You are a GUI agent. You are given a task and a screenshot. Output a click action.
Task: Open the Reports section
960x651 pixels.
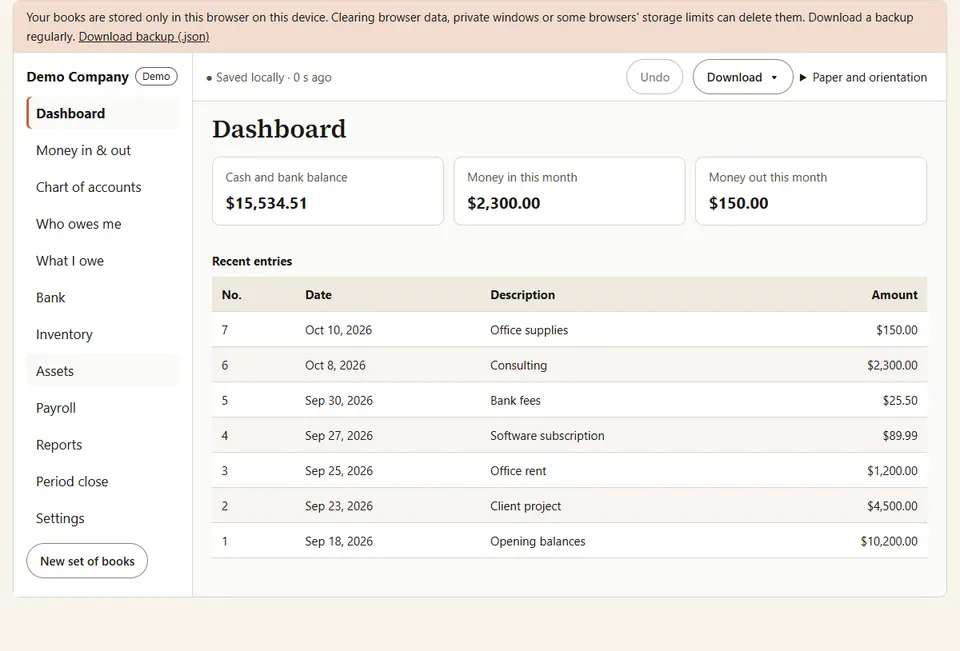(103, 444)
